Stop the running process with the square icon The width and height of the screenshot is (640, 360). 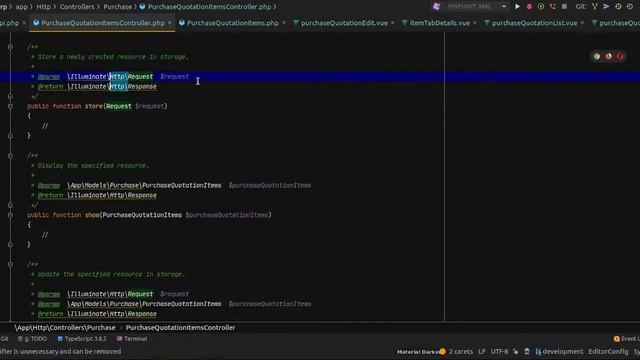564,7
